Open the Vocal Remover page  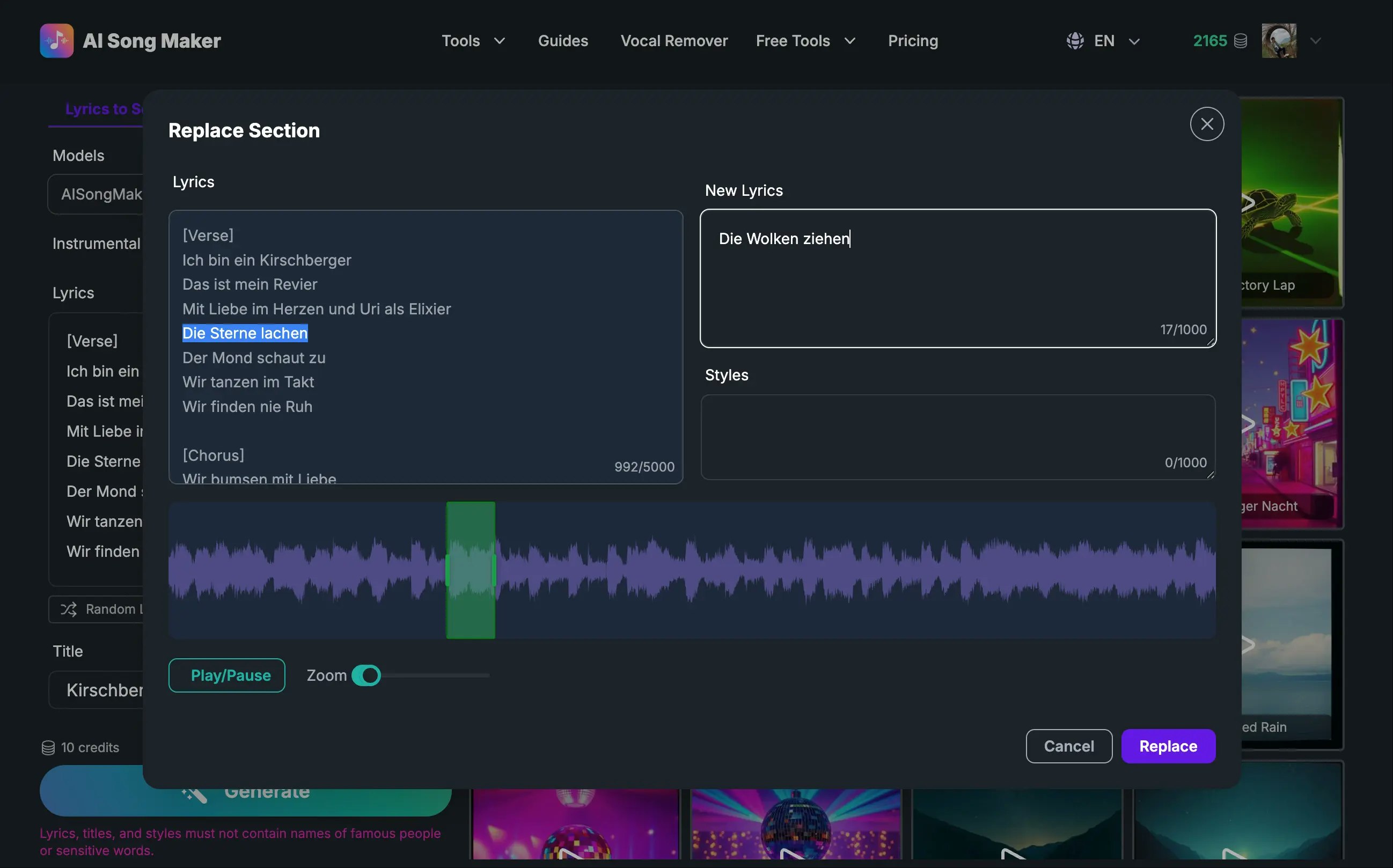coord(674,41)
